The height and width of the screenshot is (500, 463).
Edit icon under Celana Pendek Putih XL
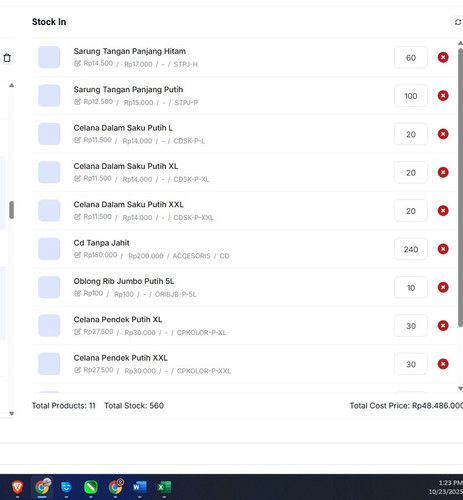[77, 332]
